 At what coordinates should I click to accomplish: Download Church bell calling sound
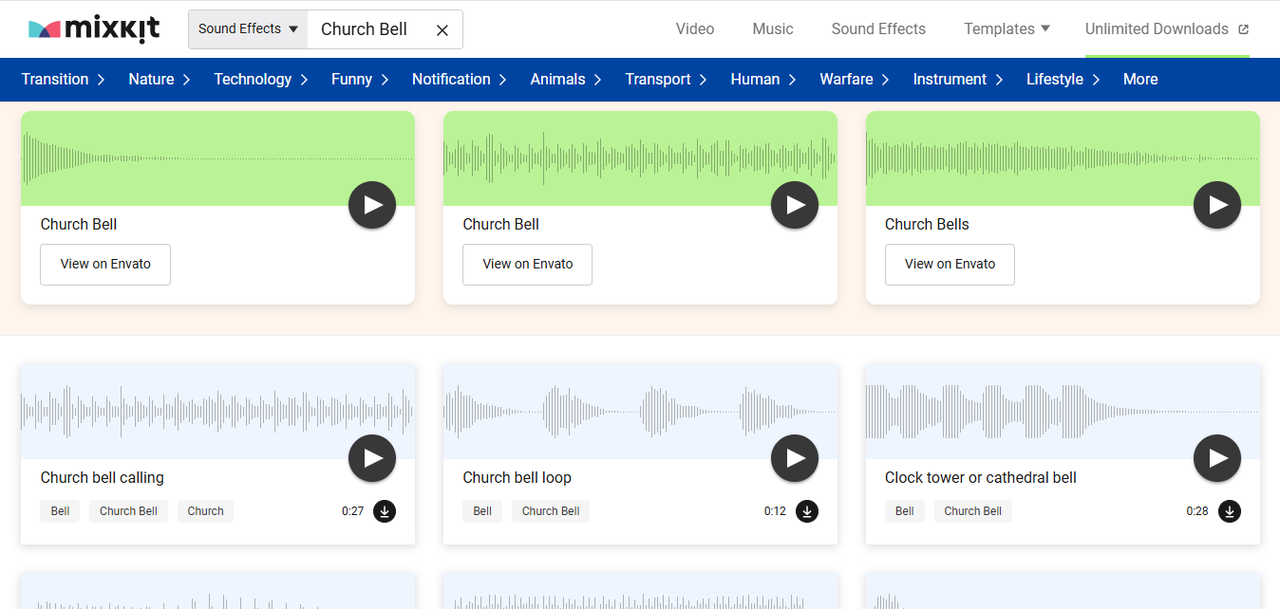[384, 511]
